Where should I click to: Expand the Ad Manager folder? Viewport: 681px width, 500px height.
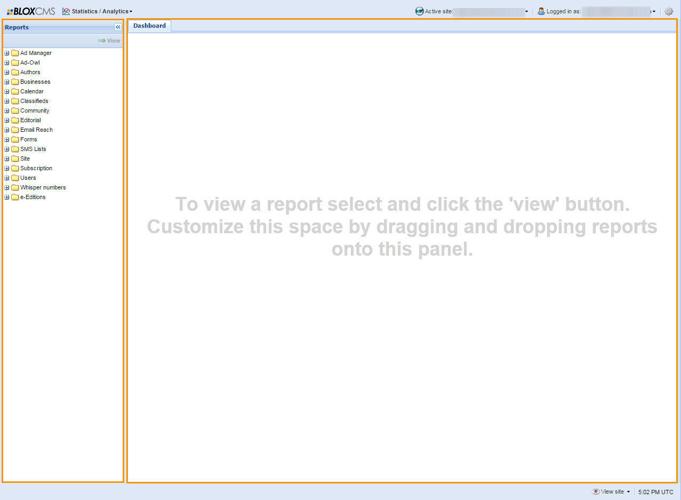tap(7, 53)
